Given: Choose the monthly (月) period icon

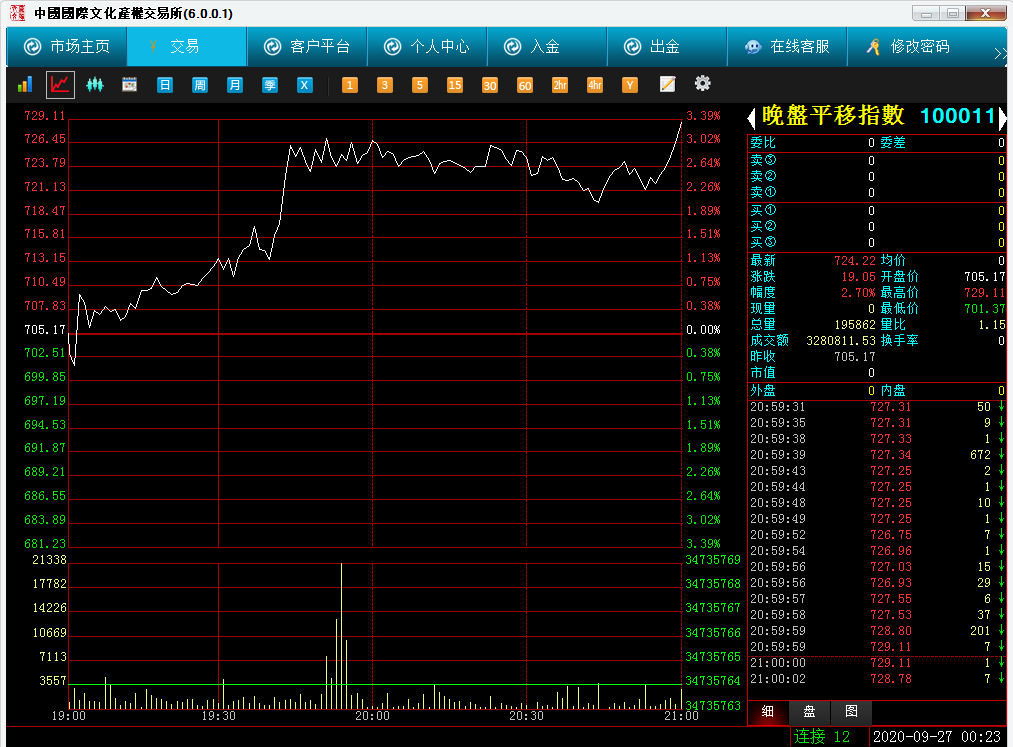Looking at the screenshot, I should tap(235, 85).
